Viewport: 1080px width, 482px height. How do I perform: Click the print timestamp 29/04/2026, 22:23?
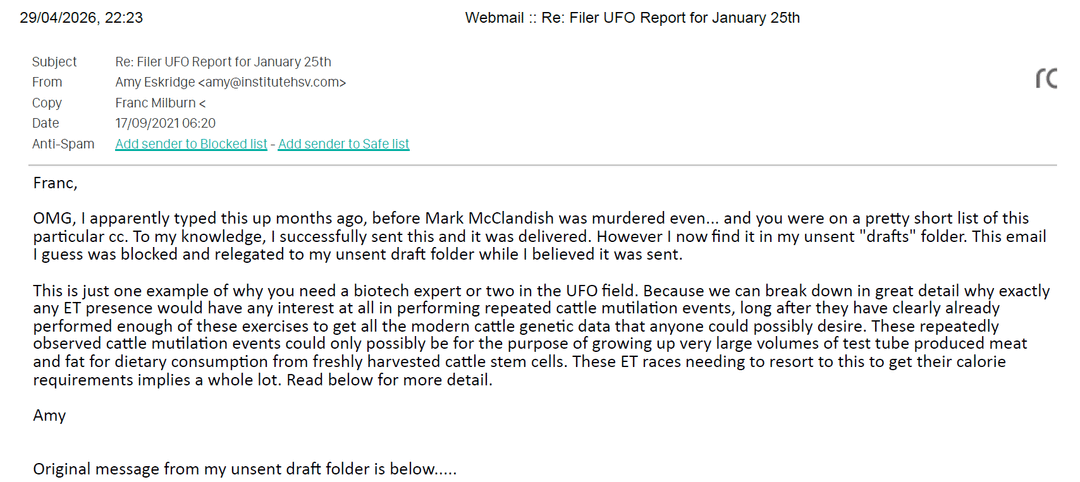75,17
